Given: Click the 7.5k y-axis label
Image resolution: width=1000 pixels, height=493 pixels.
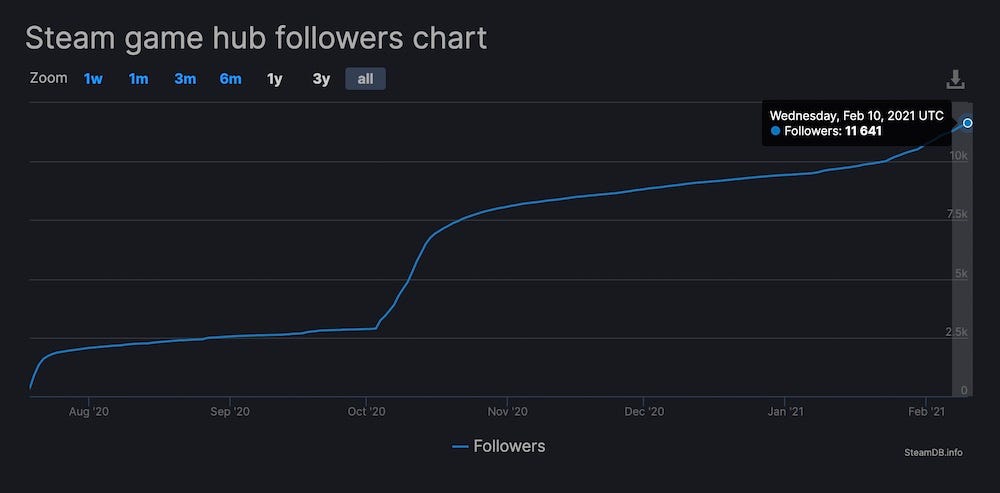Looking at the screenshot, I should click(954, 215).
